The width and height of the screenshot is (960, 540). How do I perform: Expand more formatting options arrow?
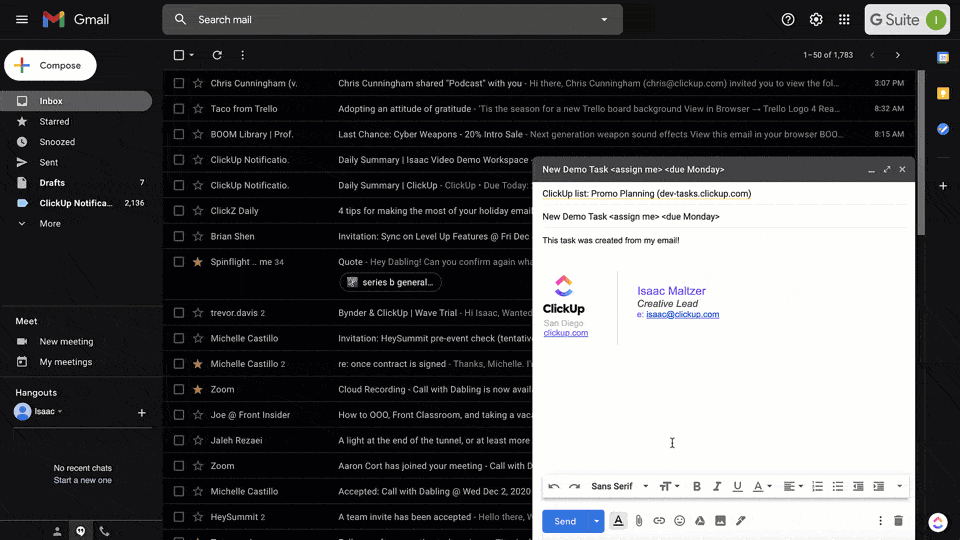click(x=899, y=486)
